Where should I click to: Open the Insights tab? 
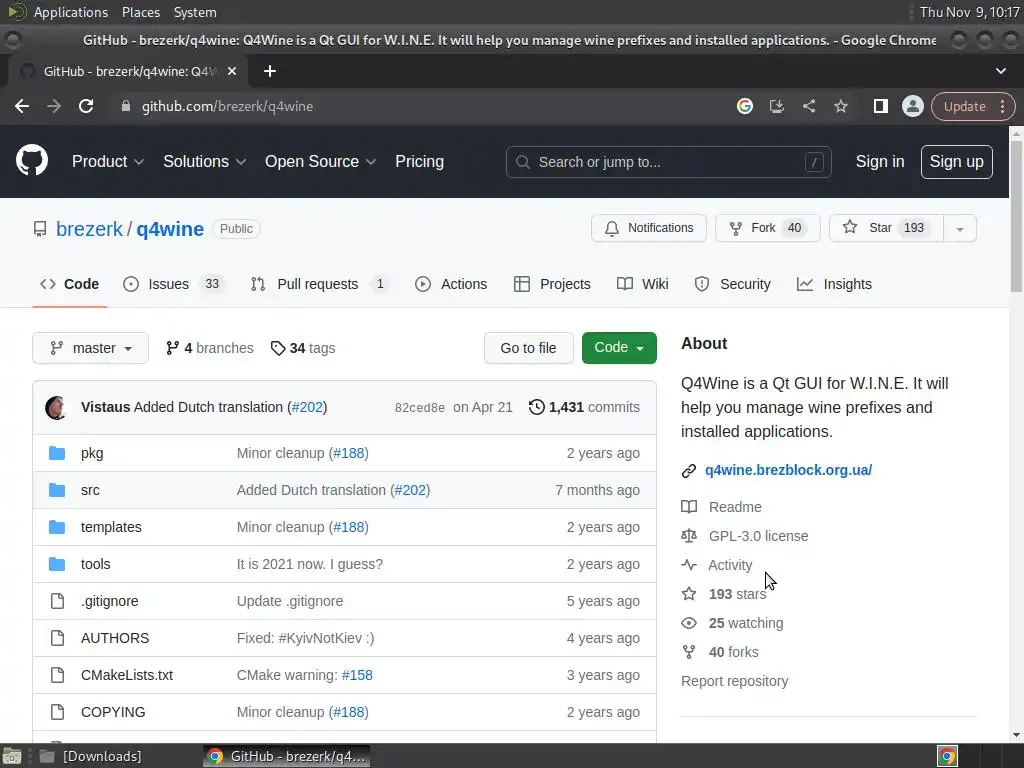coord(835,284)
